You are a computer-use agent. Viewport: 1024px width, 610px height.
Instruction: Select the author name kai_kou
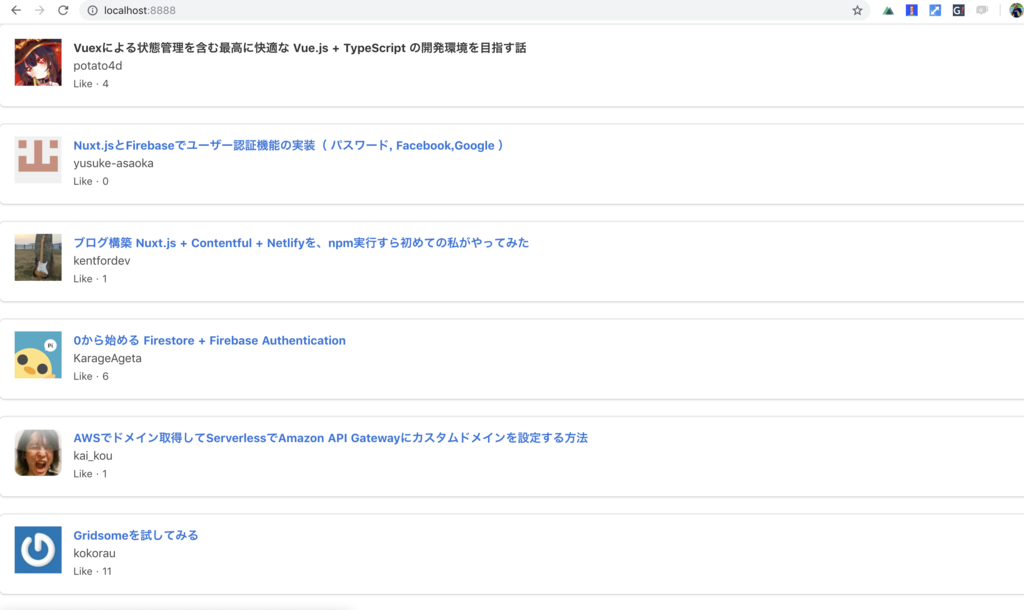[93, 456]
